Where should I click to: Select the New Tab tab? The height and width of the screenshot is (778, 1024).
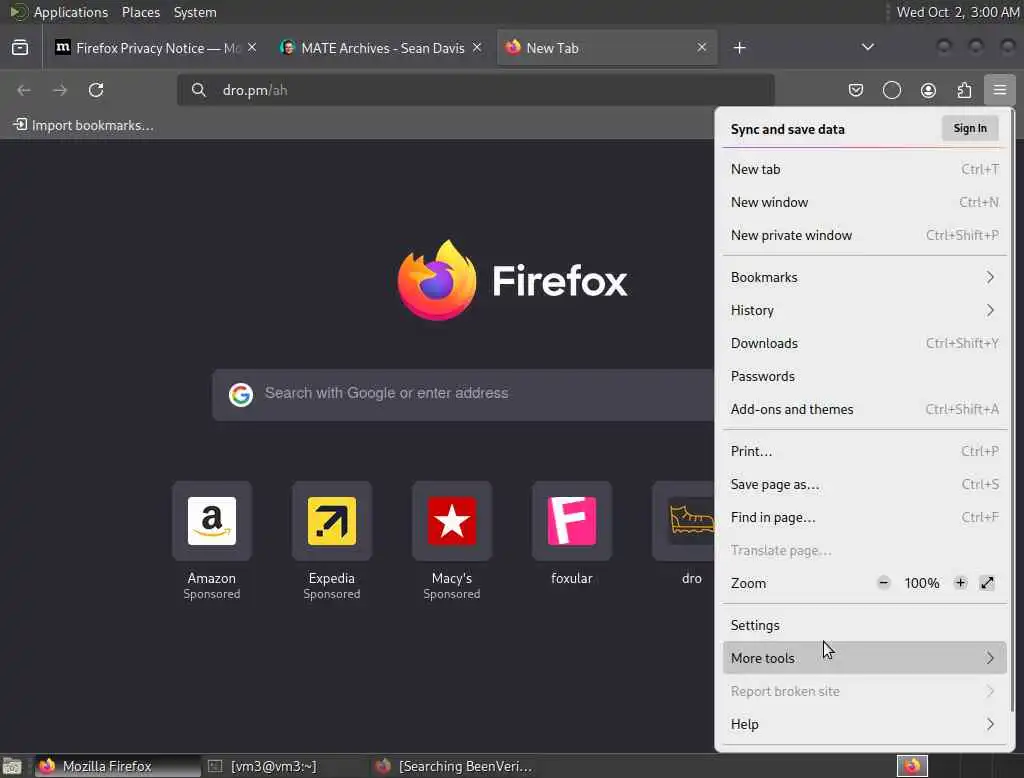[606, 48]
